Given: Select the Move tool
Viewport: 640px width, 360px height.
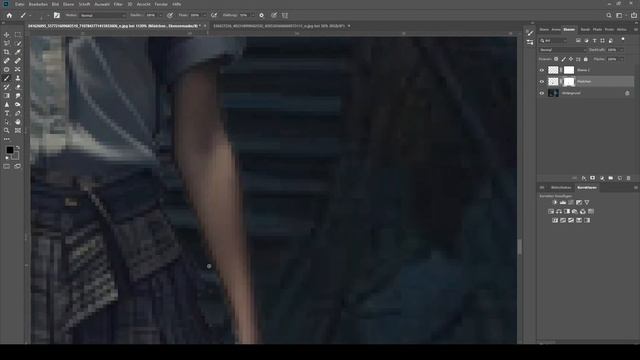Looking at the screenshot, I should (x=7, y=35).
